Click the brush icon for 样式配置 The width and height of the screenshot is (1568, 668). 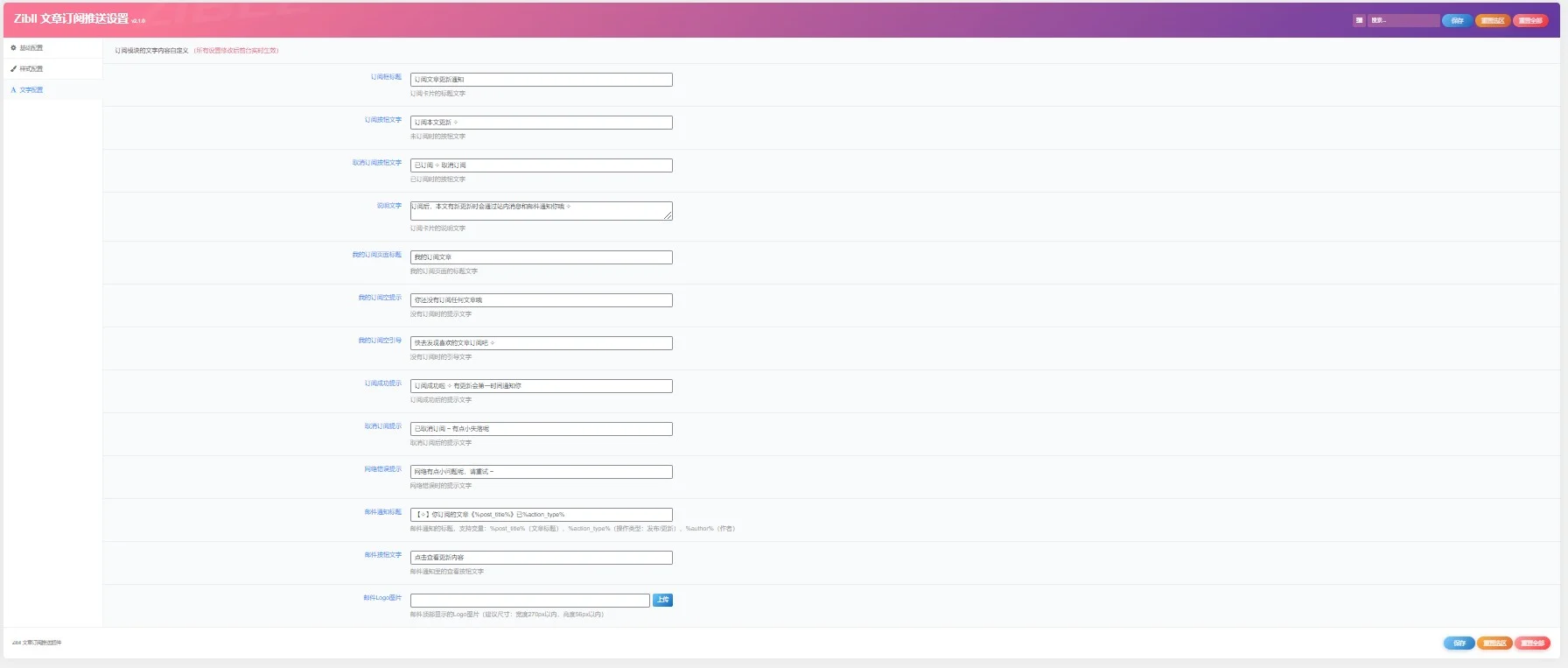pyautogui.click(x=13, y=69)
